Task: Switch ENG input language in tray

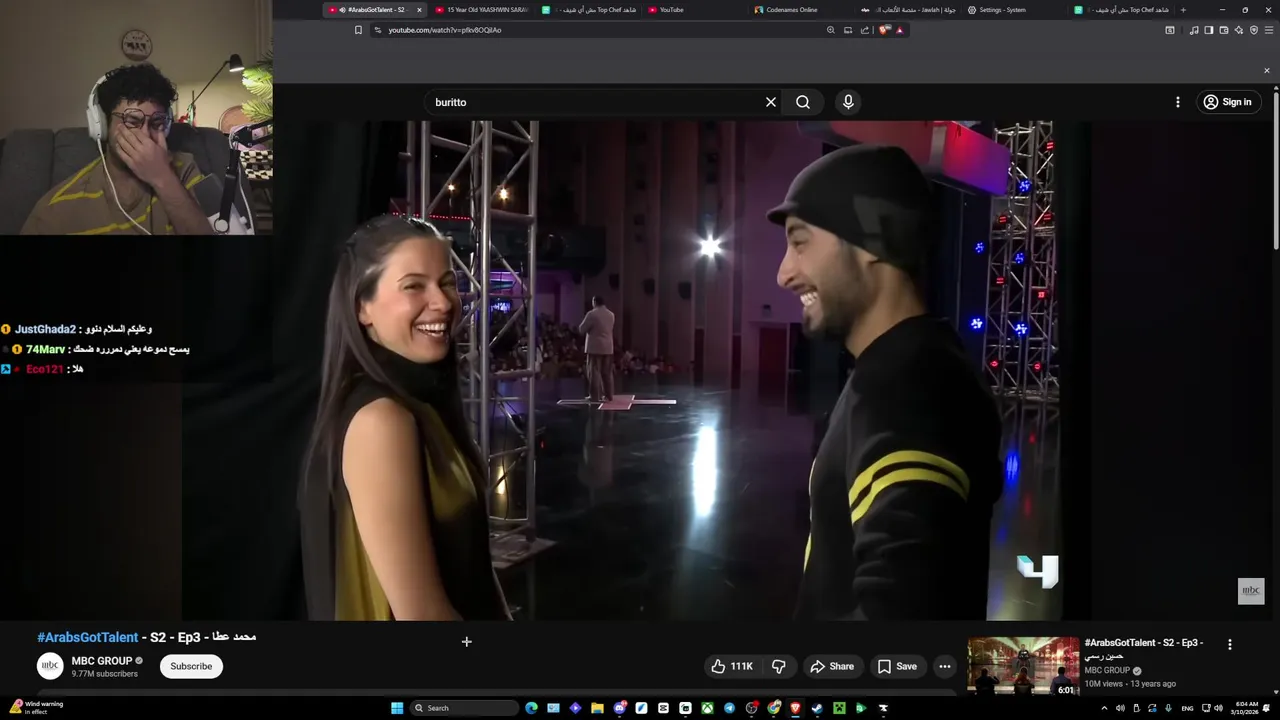Action: tap(1187, 708)
